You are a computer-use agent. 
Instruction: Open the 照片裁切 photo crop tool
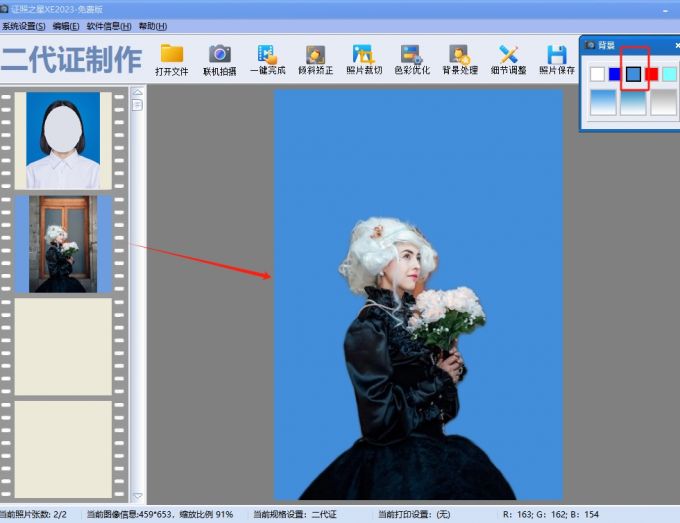tap(363, 55)
